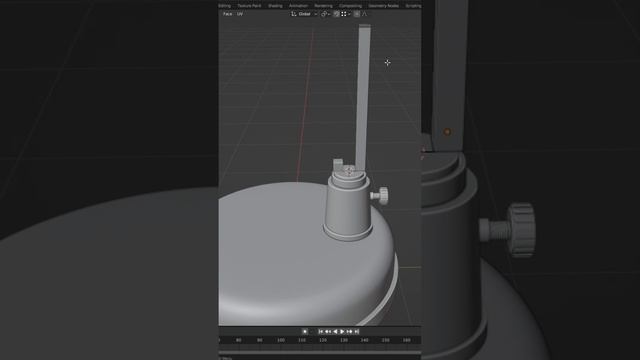Viewport: 640px width, 360px height.
Task: Jump to the timeline start frame
Action: pyautogui.click(x=321, y=331)
